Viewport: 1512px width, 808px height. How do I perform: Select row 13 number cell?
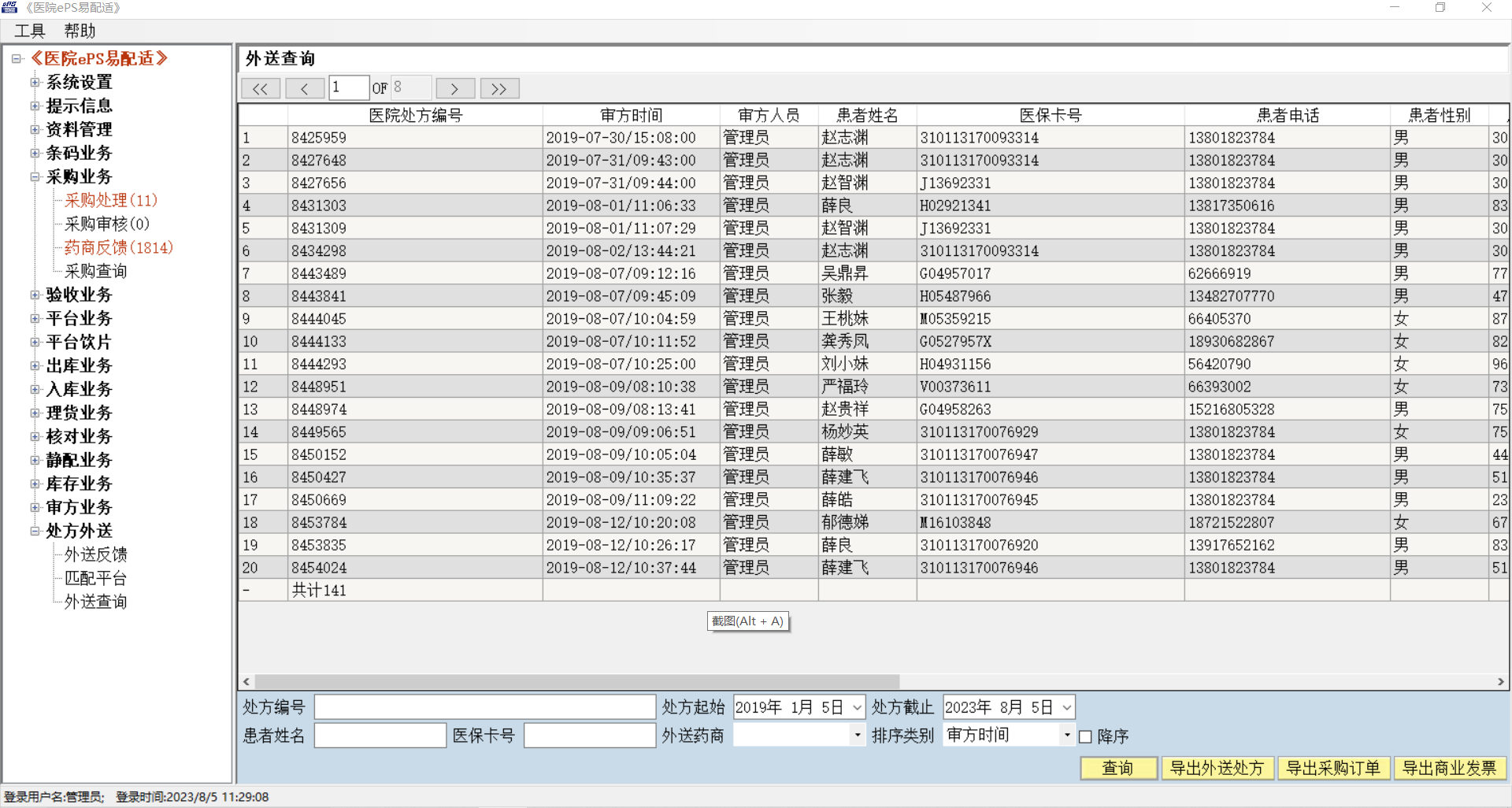pyautogui.click(x=263, y=410)
